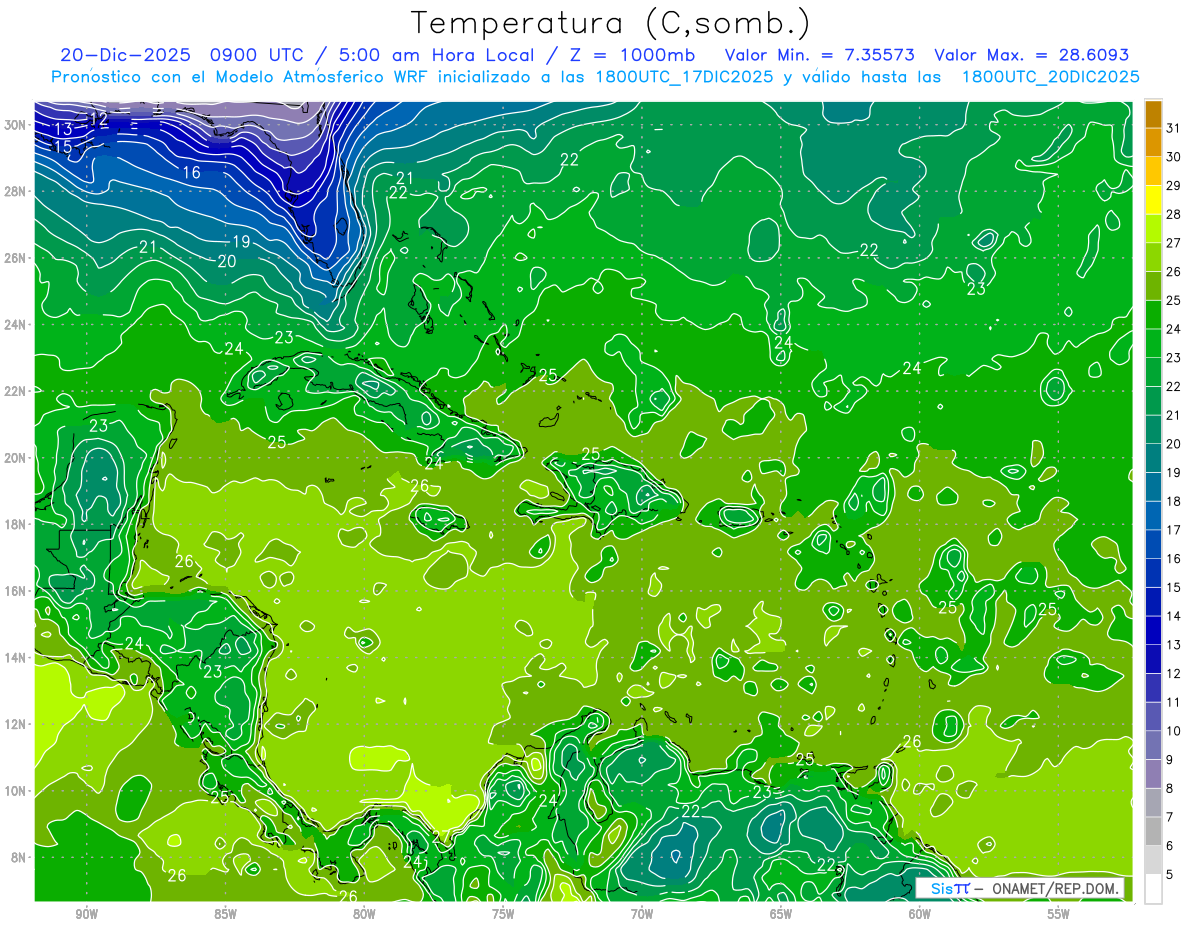Image resolution: width=1200 pixels, height=927 pixels.
Task: Click the "80W" longitude axis label
Action: click(x=364, y=914)
